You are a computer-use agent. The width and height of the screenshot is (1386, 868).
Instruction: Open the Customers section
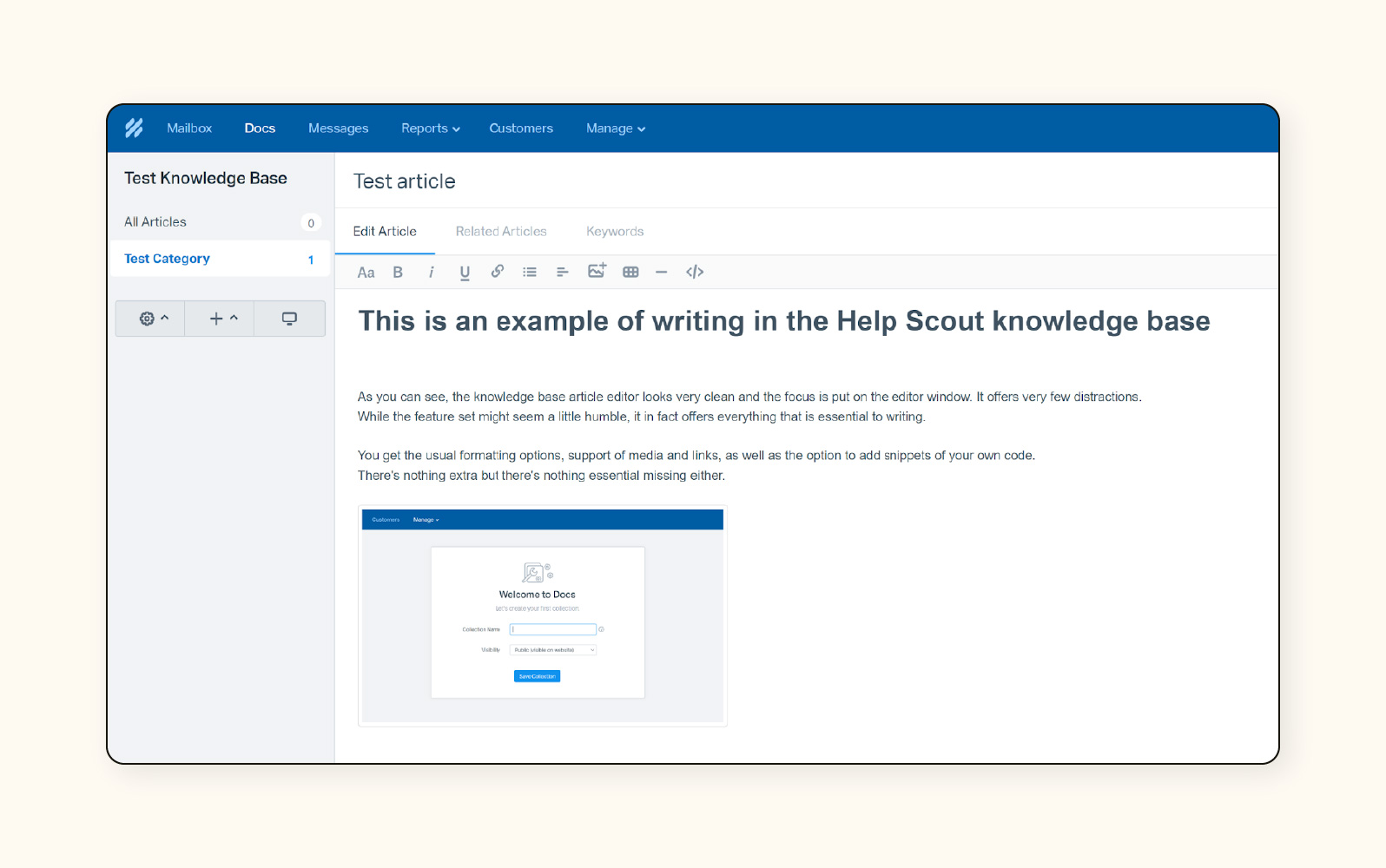[x=521, y=128]
